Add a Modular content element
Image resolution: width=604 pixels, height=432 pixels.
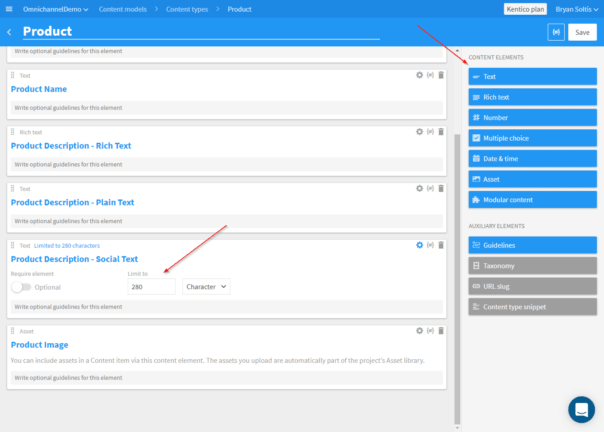pyautogui.click(x=532, y=200)
